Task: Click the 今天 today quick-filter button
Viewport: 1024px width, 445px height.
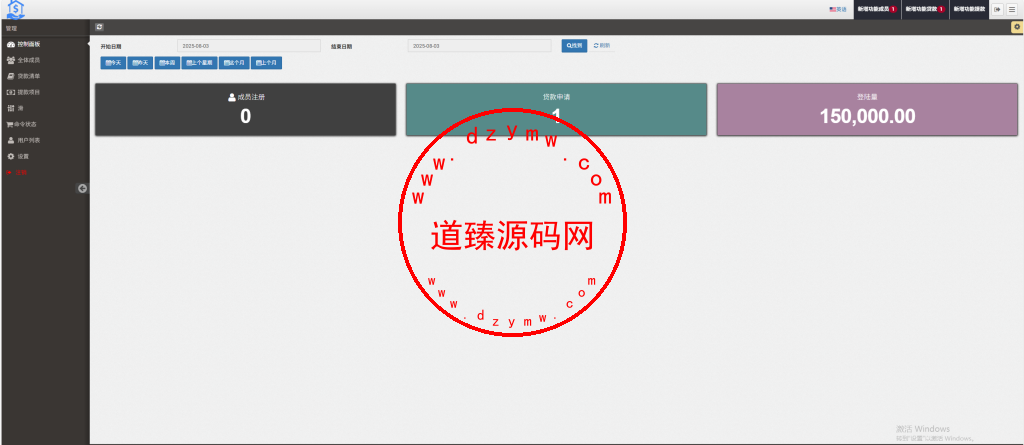Action: pyautogui.click(x=113, y=63)
